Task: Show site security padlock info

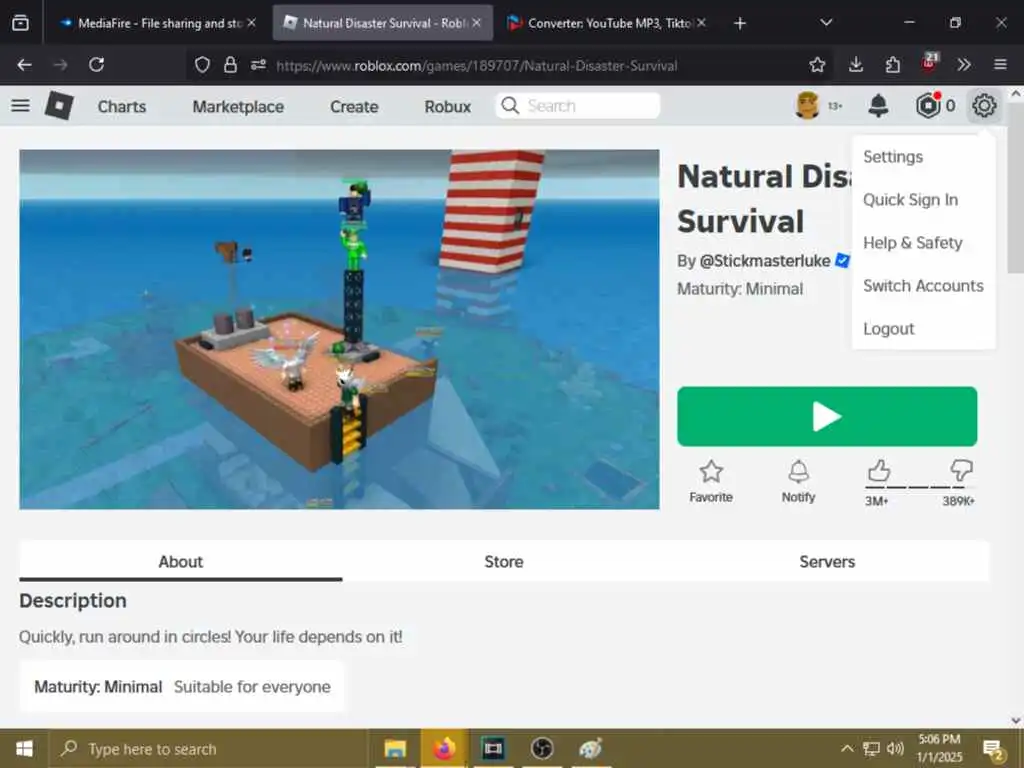Action: tap(230, 65)
